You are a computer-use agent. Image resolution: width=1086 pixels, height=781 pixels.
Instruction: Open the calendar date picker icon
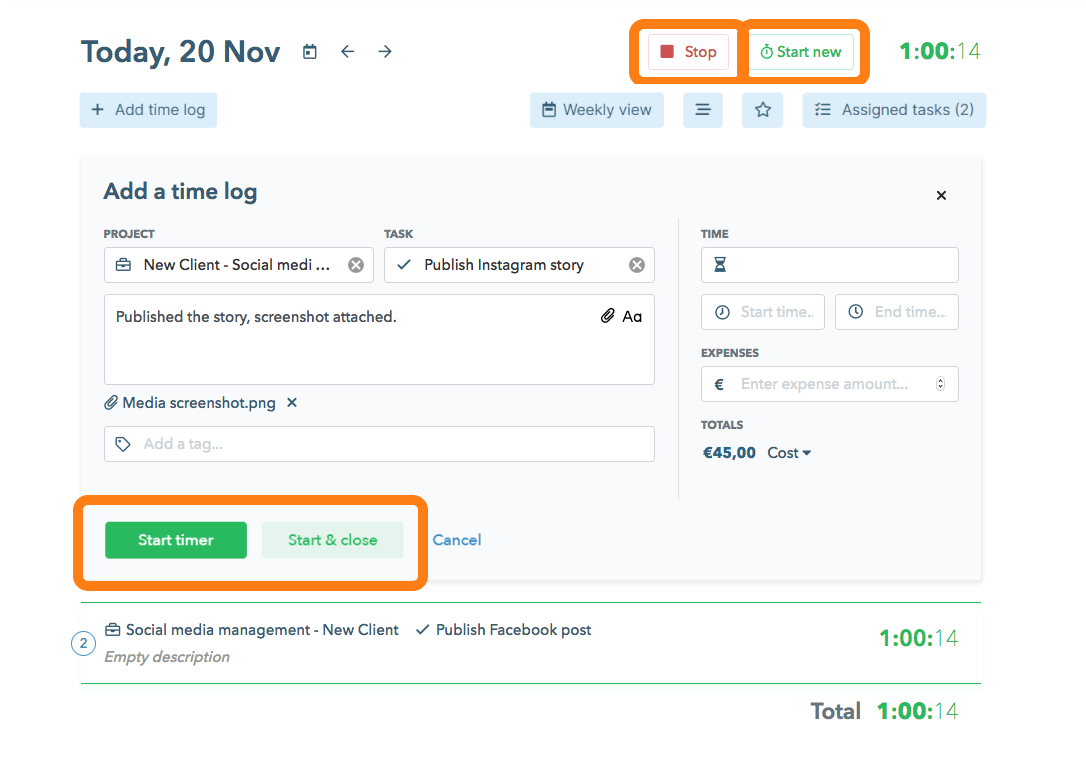tap(310, 52)
